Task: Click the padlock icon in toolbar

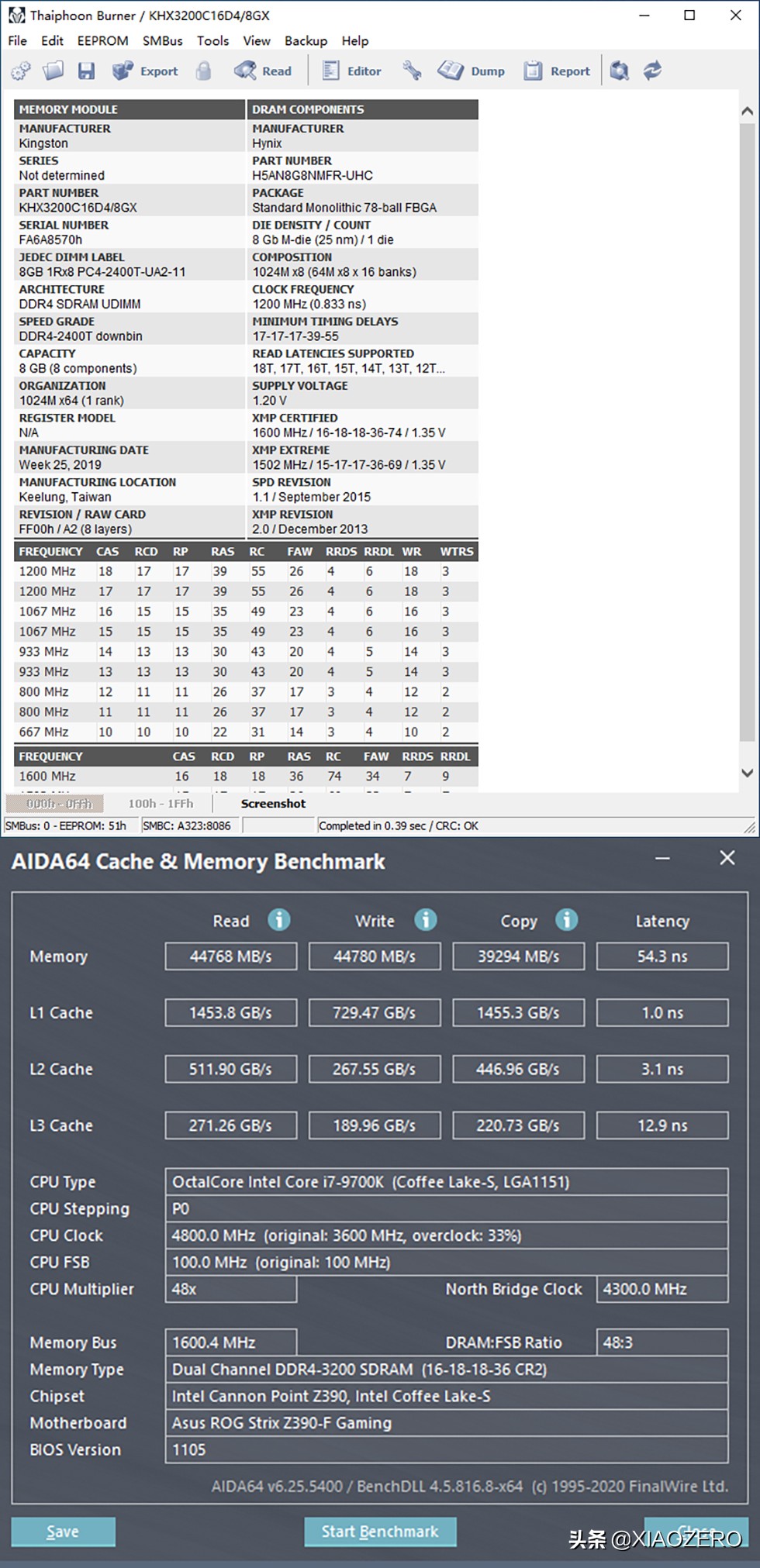Action: [203, 71]
